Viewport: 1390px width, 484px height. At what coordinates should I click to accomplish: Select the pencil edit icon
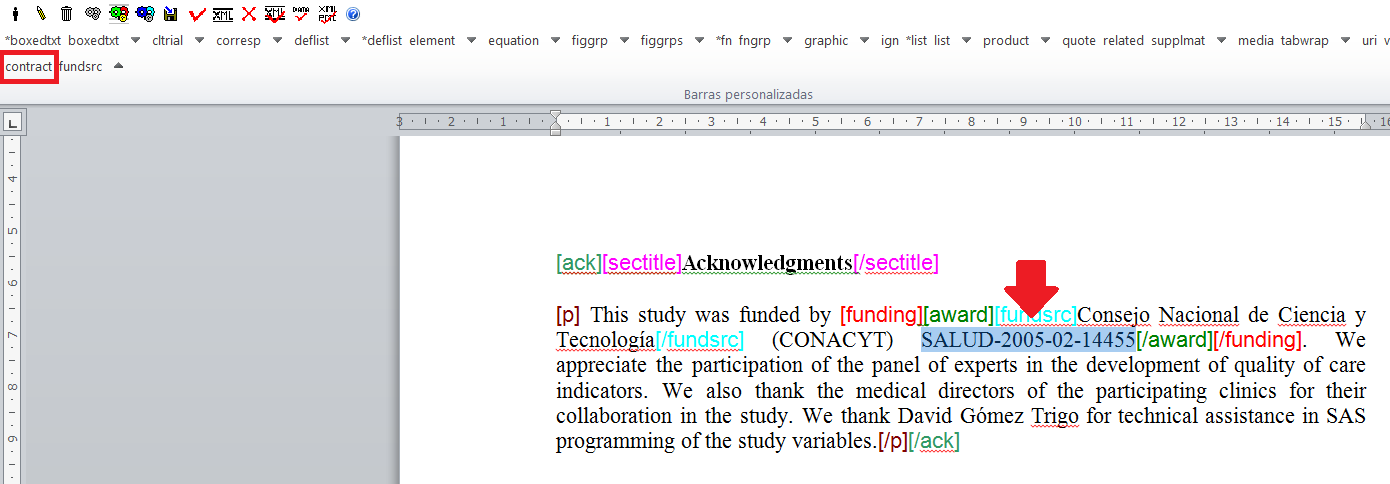click(41, 14)
